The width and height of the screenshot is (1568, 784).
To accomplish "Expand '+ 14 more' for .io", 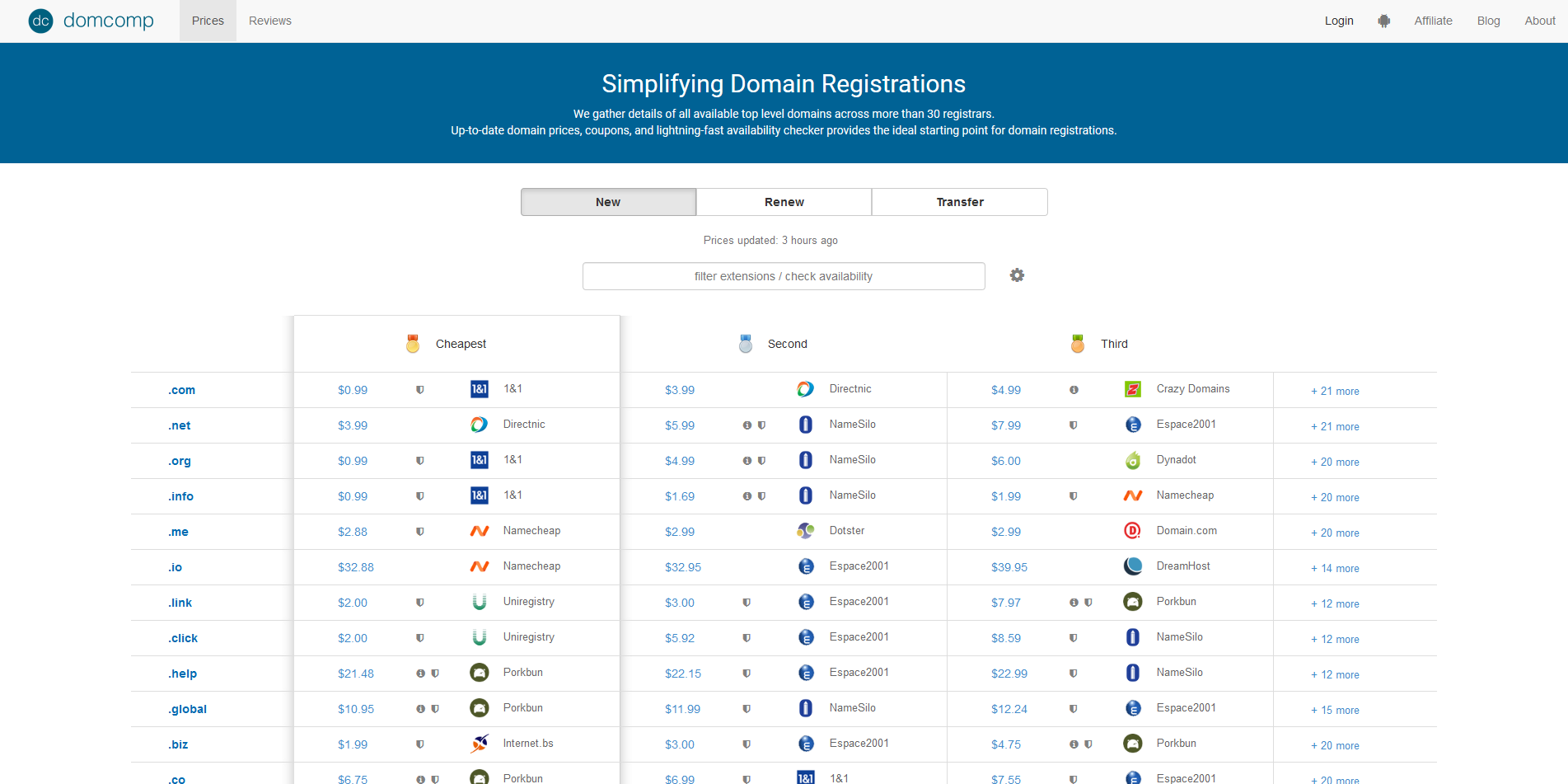I will [1335, 568].
